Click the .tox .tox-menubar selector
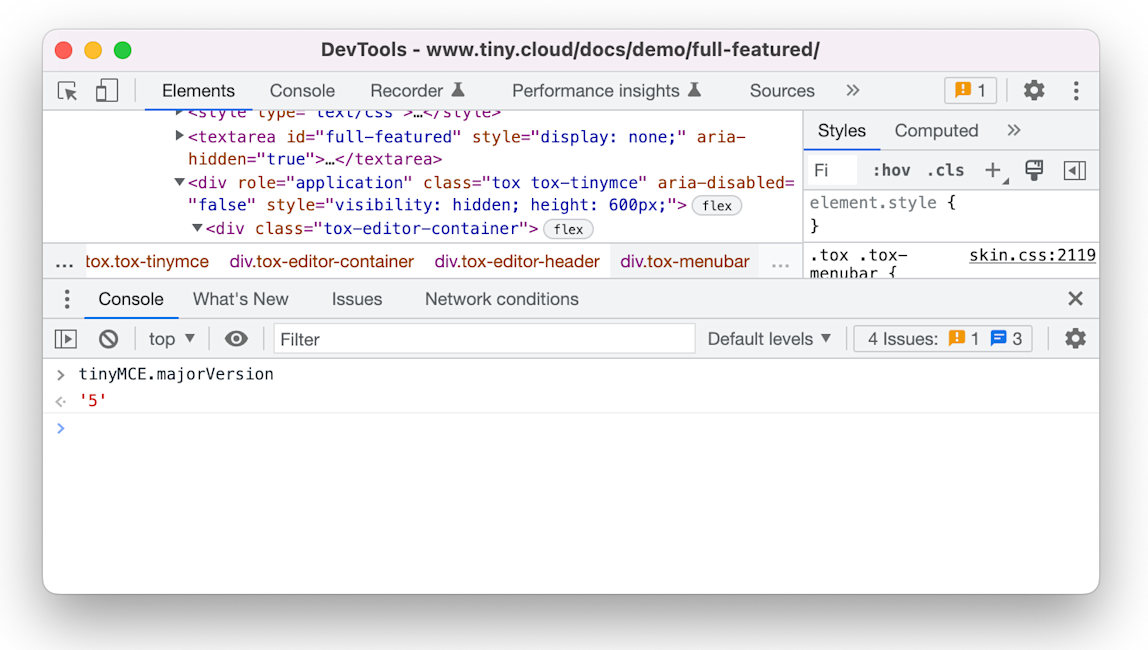 tap(859, 264)
